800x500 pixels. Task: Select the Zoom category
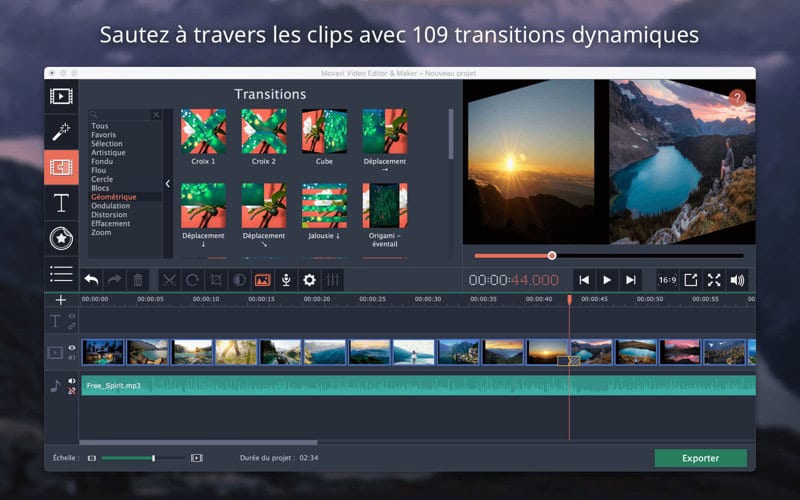pyautogui.click(x=101, y=232)
